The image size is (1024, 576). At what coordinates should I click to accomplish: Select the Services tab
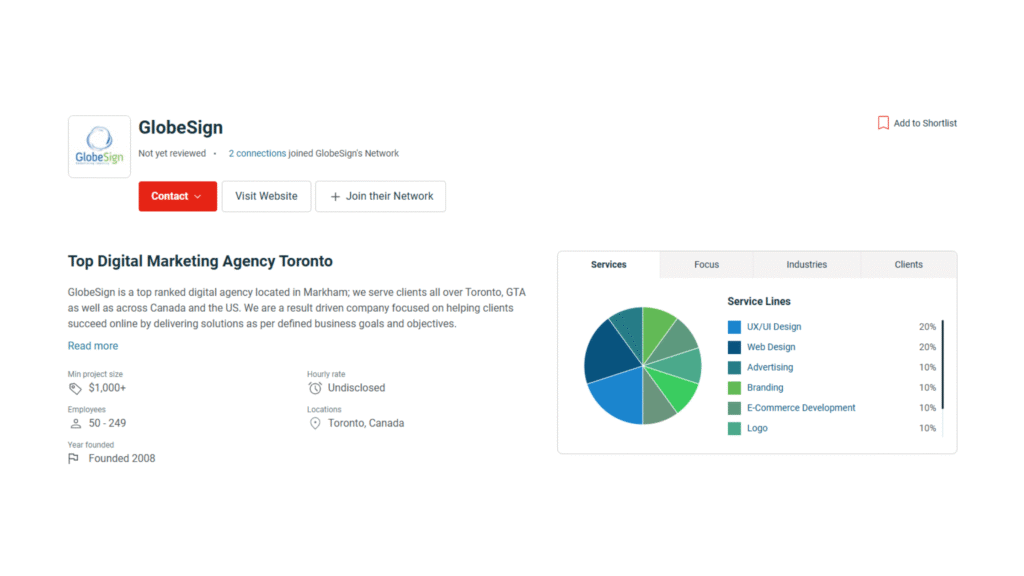(608, 265)
